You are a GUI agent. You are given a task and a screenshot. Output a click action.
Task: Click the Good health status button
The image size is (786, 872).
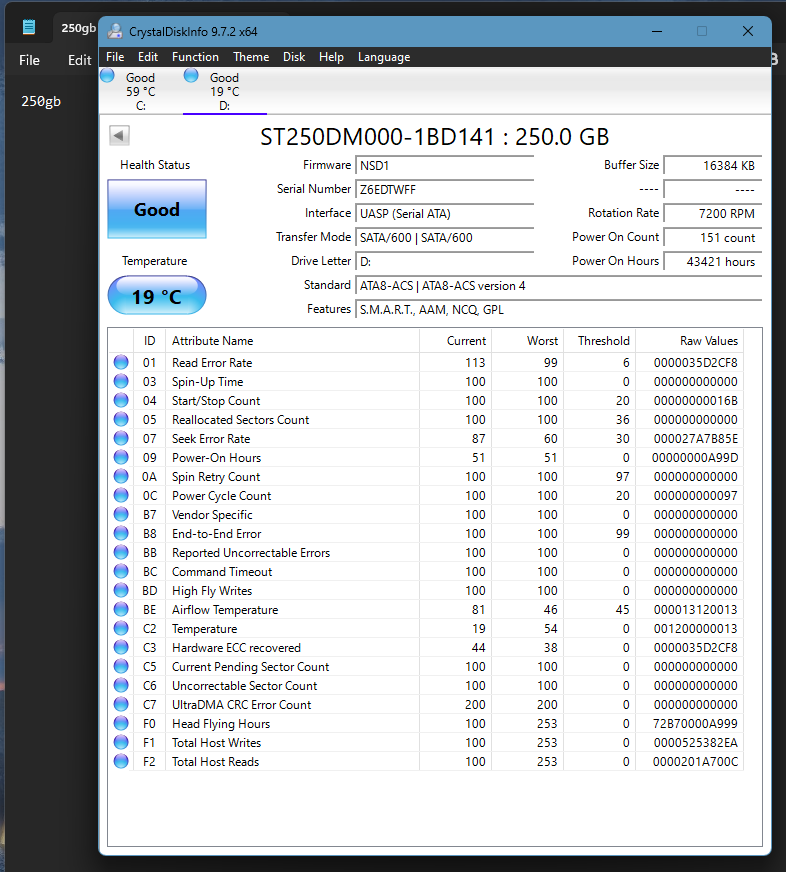157,210
